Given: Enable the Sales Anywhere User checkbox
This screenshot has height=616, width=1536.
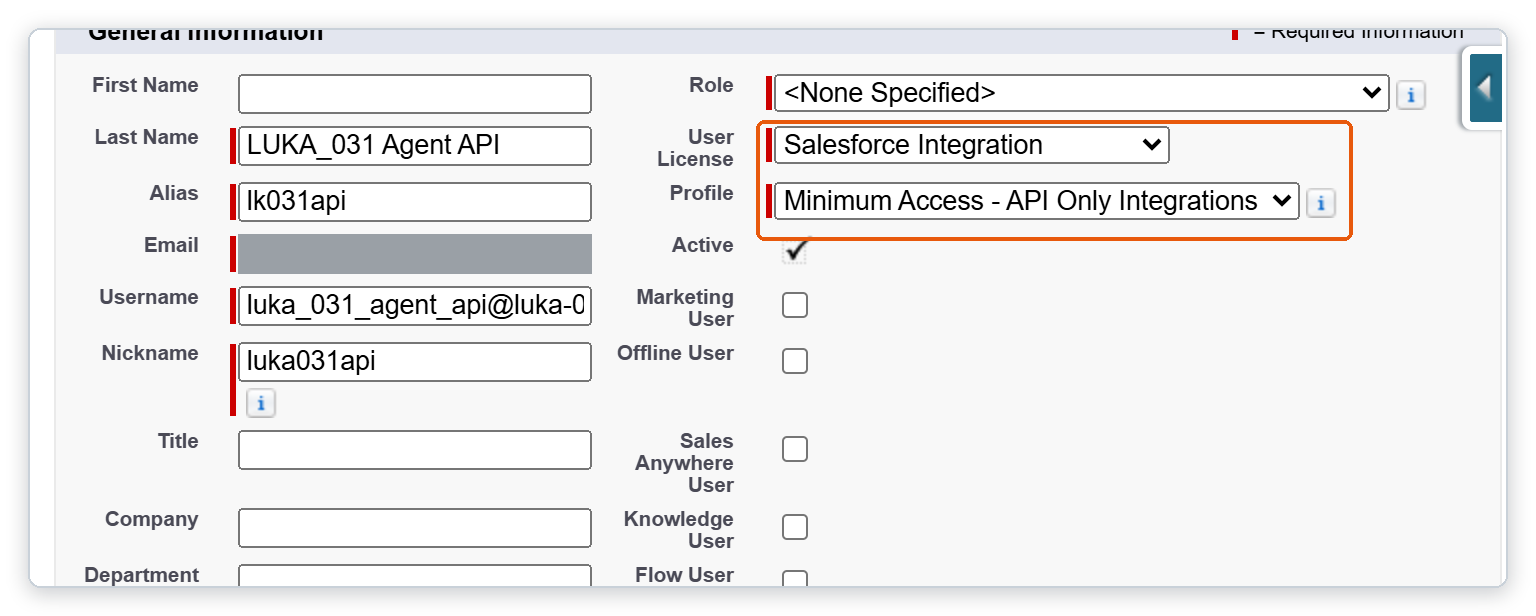Looking at the screenshot, I should point(795,449).
